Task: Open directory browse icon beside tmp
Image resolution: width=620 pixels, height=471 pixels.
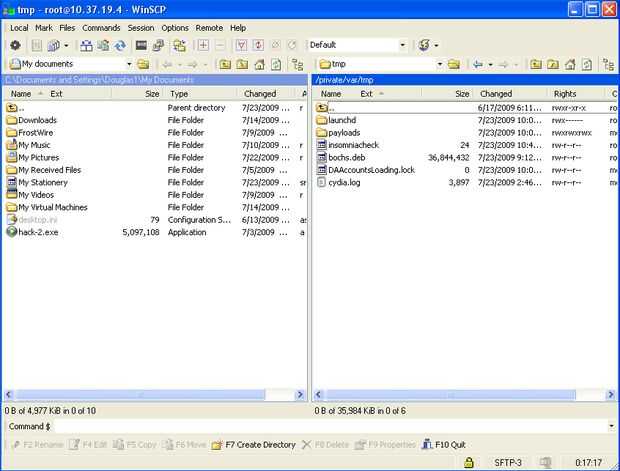Action: click(x=454, y=64)
